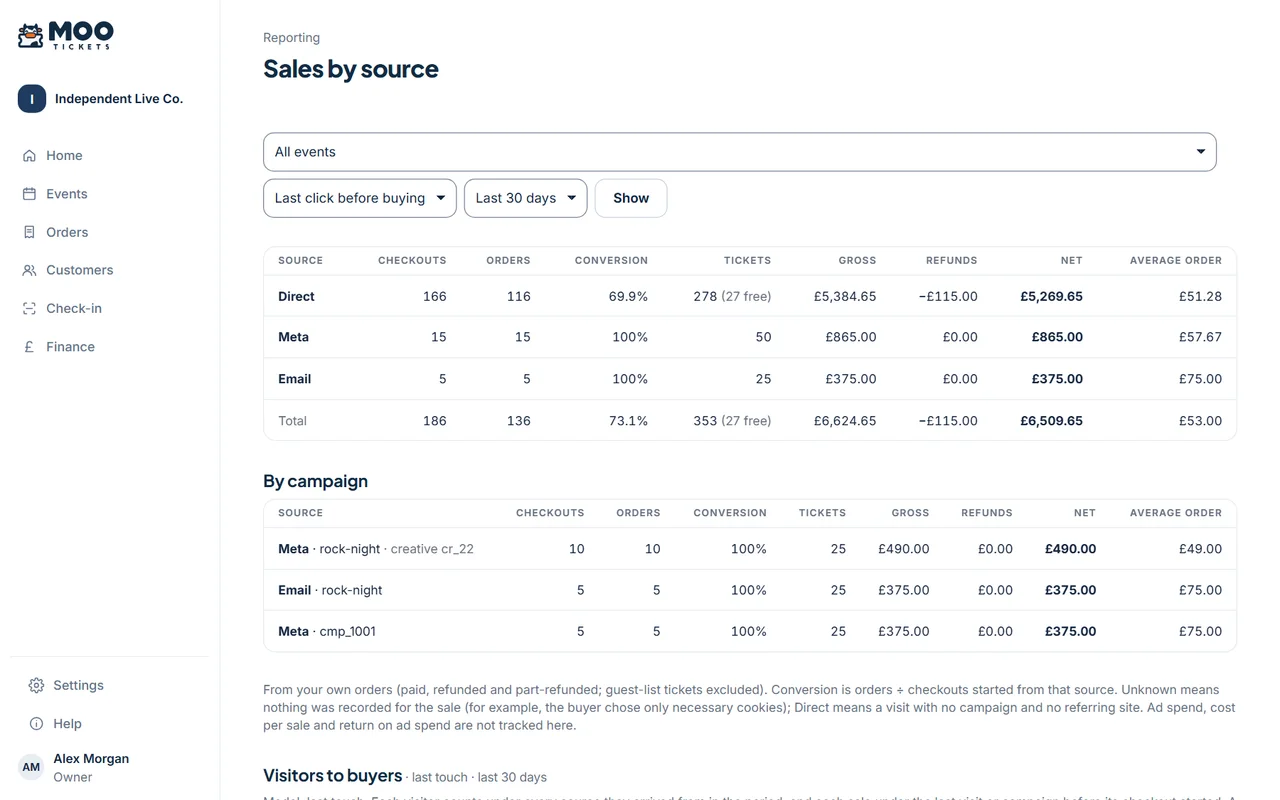Click the Email · rock-night campaign row
This screenshot has height=800, width=1280.
[750, 590]
